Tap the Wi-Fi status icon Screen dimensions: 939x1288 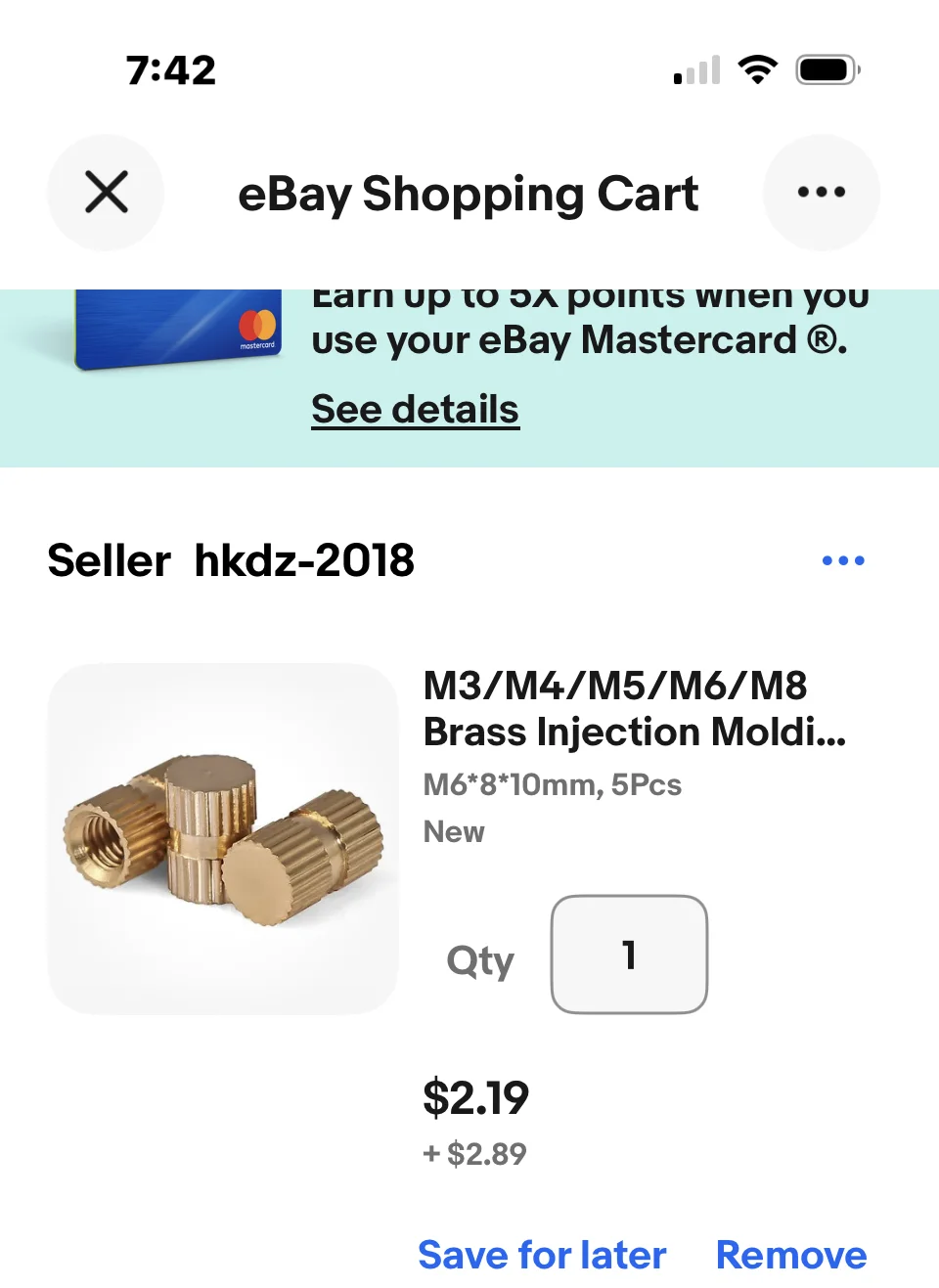[757, 69]
